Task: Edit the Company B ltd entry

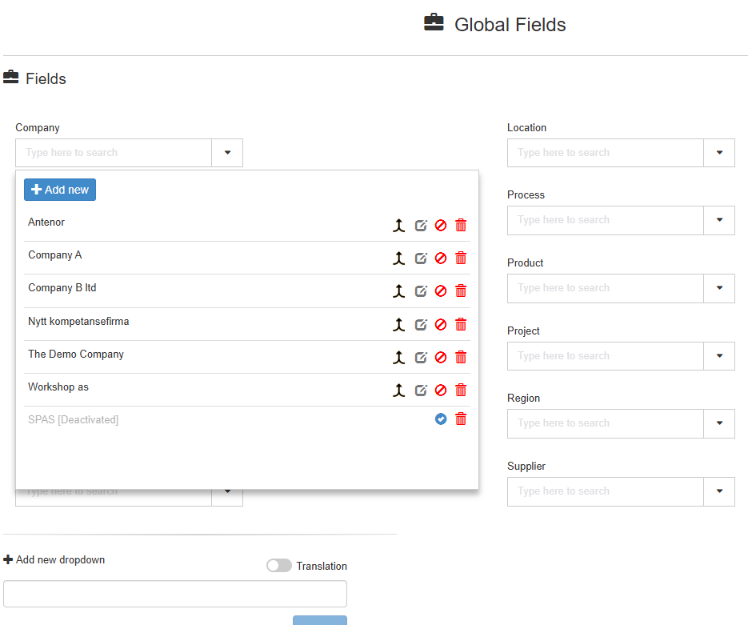Action: pyautogui.click(x=421, y=291)
